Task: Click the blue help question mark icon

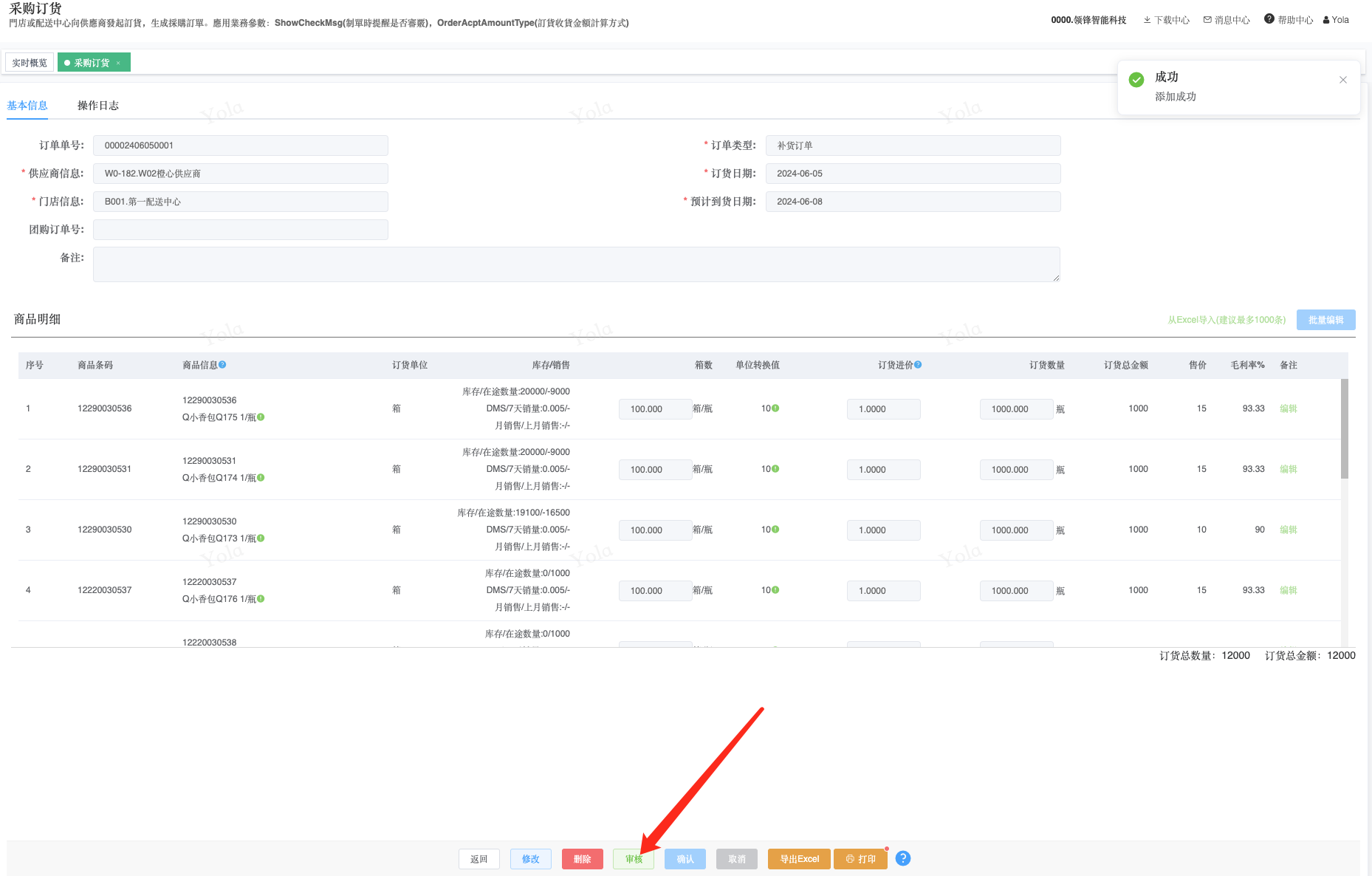Action: pyautogui.click(x=903, y=858)
